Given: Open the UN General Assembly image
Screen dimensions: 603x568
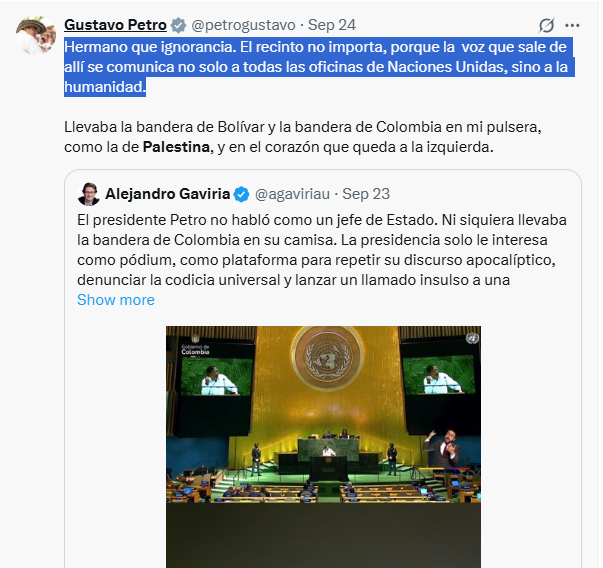Looking at the screenshot, I should point(323,447).
